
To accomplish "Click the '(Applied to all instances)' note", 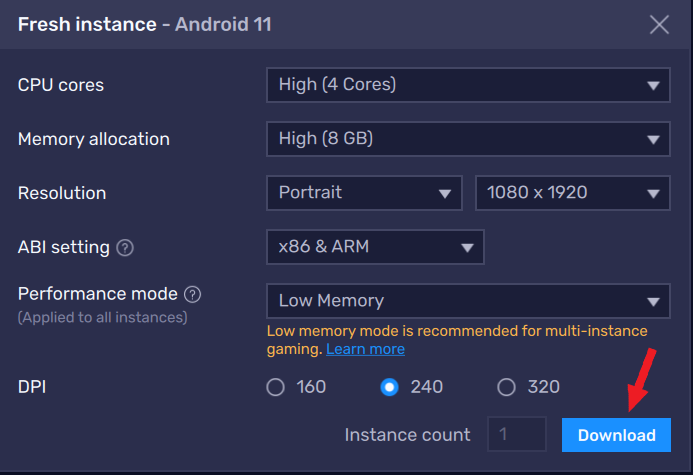I will [103, 317].
